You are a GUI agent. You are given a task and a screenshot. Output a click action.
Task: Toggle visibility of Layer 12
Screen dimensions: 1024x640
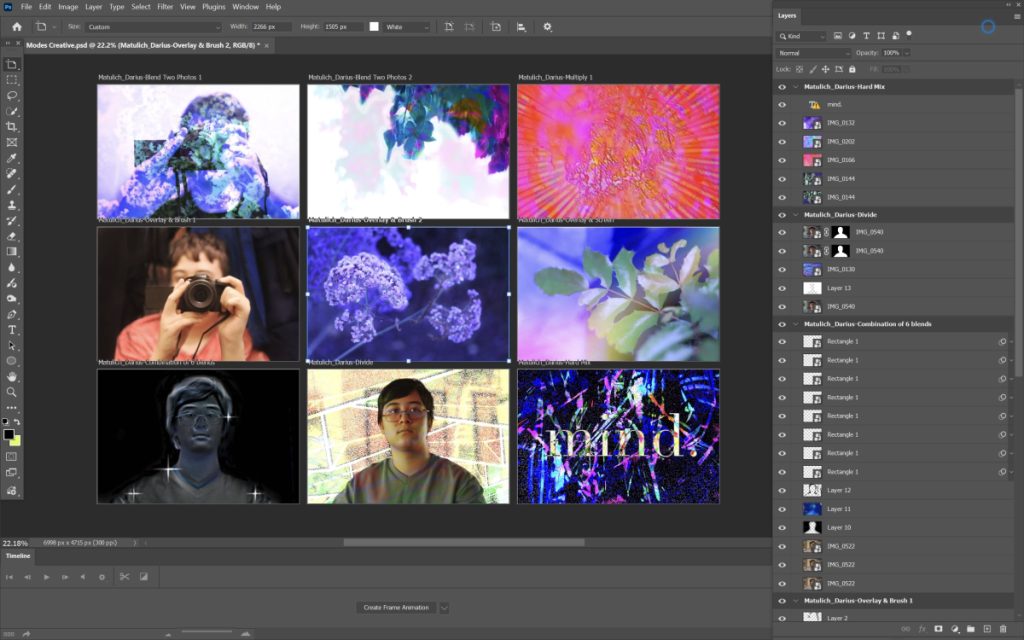[782, 490]
